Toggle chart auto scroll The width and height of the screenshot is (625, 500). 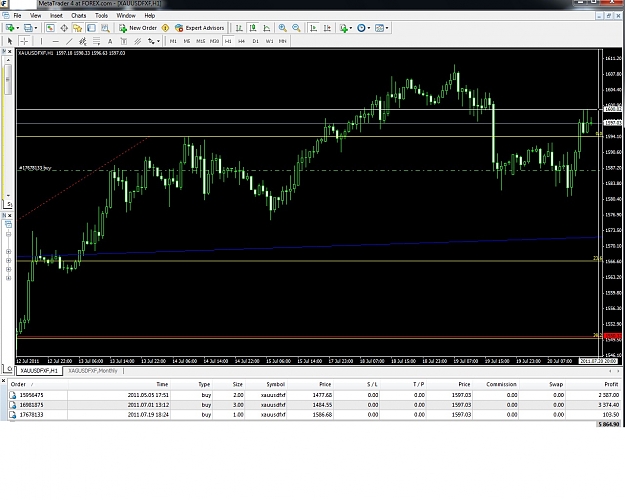(314, 28)
